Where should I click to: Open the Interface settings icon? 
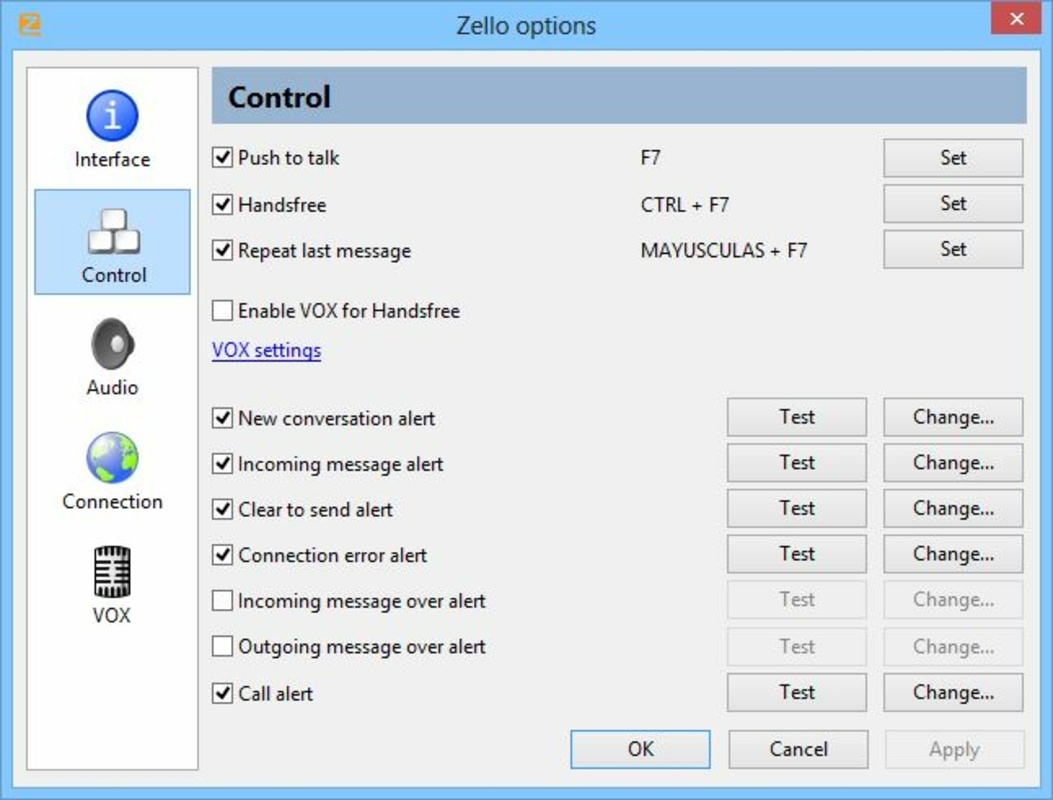[x=111, y=115]
